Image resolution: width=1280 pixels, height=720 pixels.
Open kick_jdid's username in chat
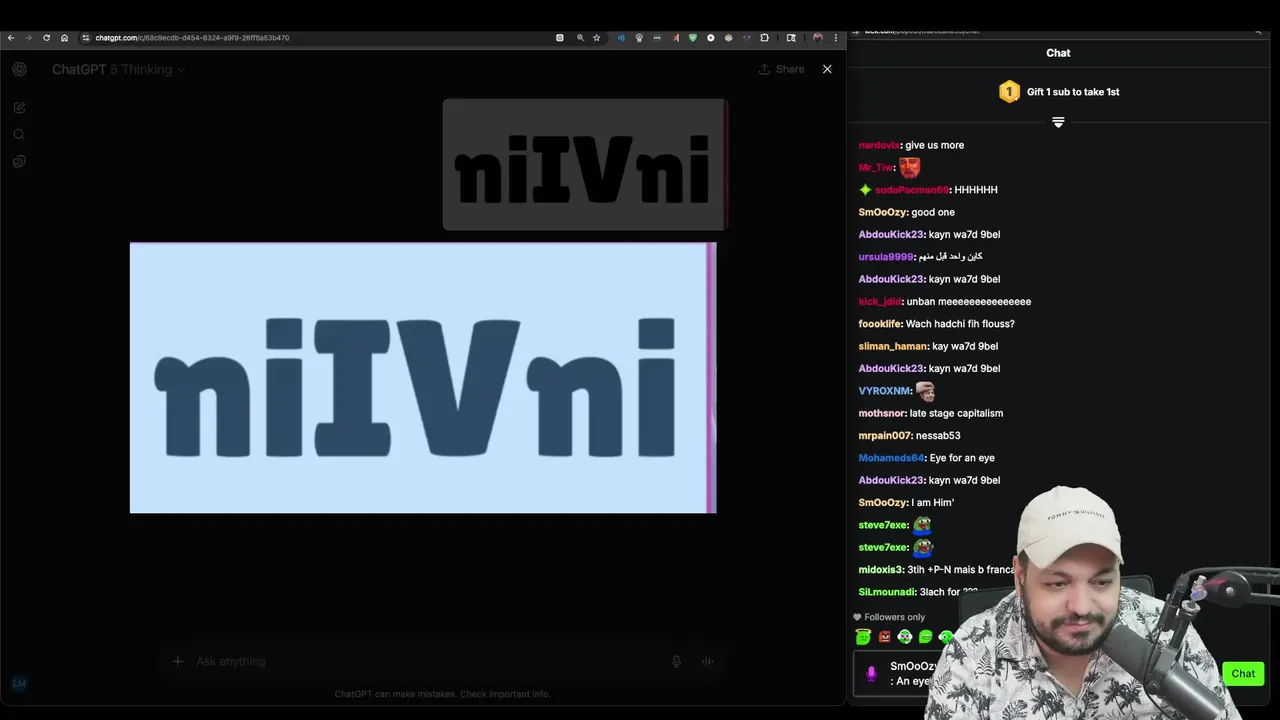880,302
